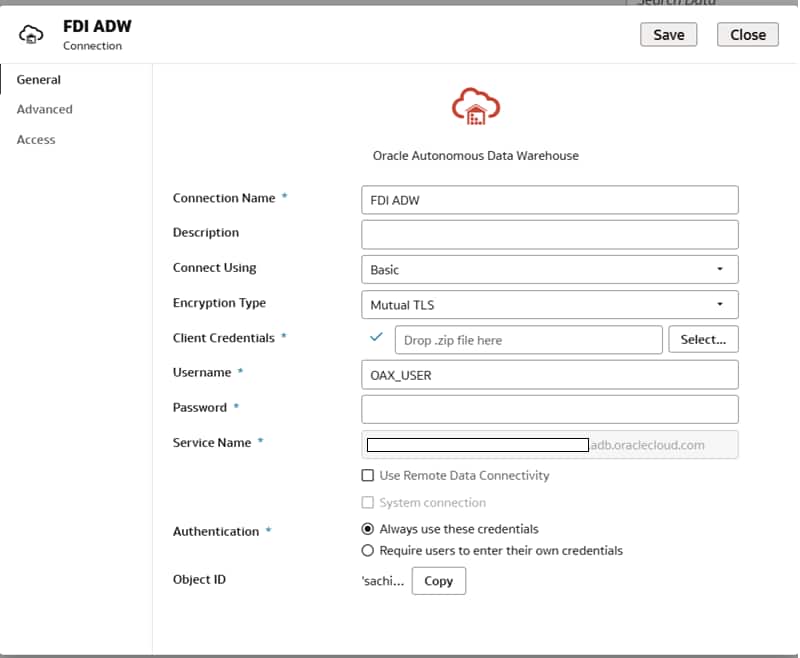Click the FDI ADW connection header icon
This screenshot has height=658, width=800.
[31, 35]
